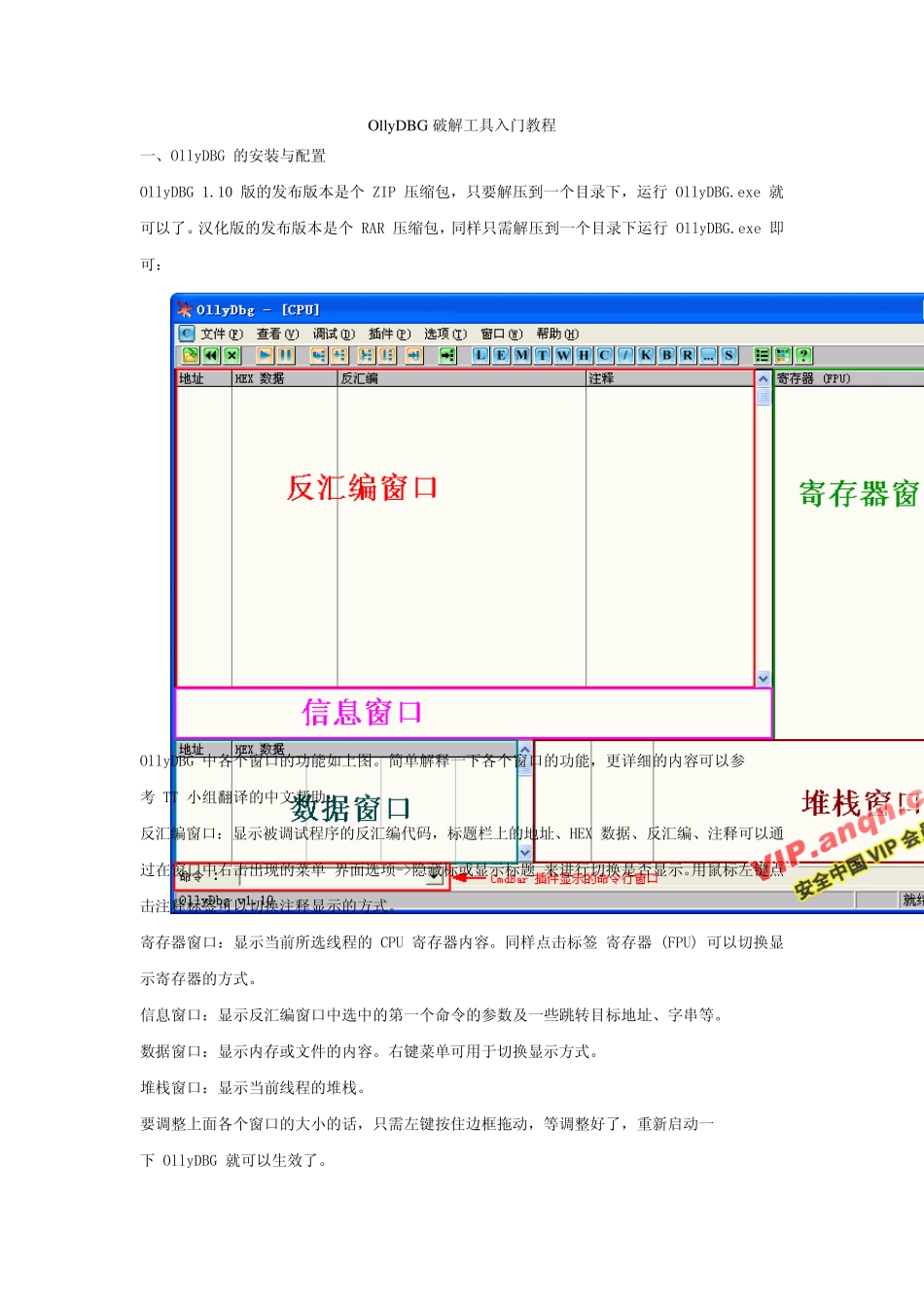Open Breakpoints window with B button

pos(667,355)
